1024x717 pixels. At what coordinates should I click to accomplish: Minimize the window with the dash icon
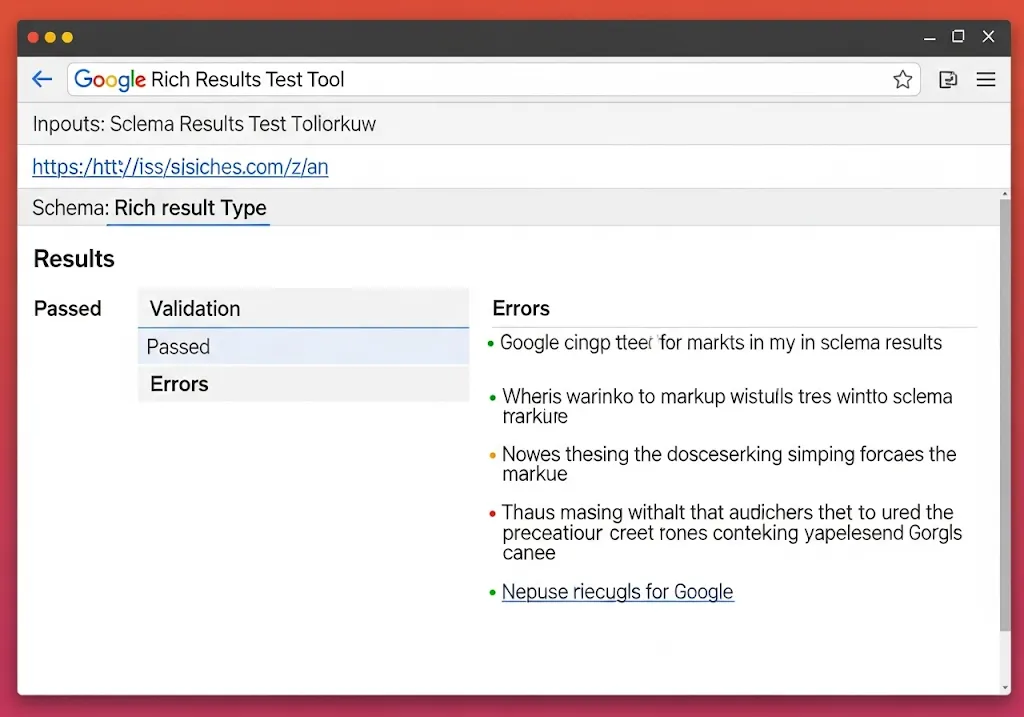[x=929, y=39]
